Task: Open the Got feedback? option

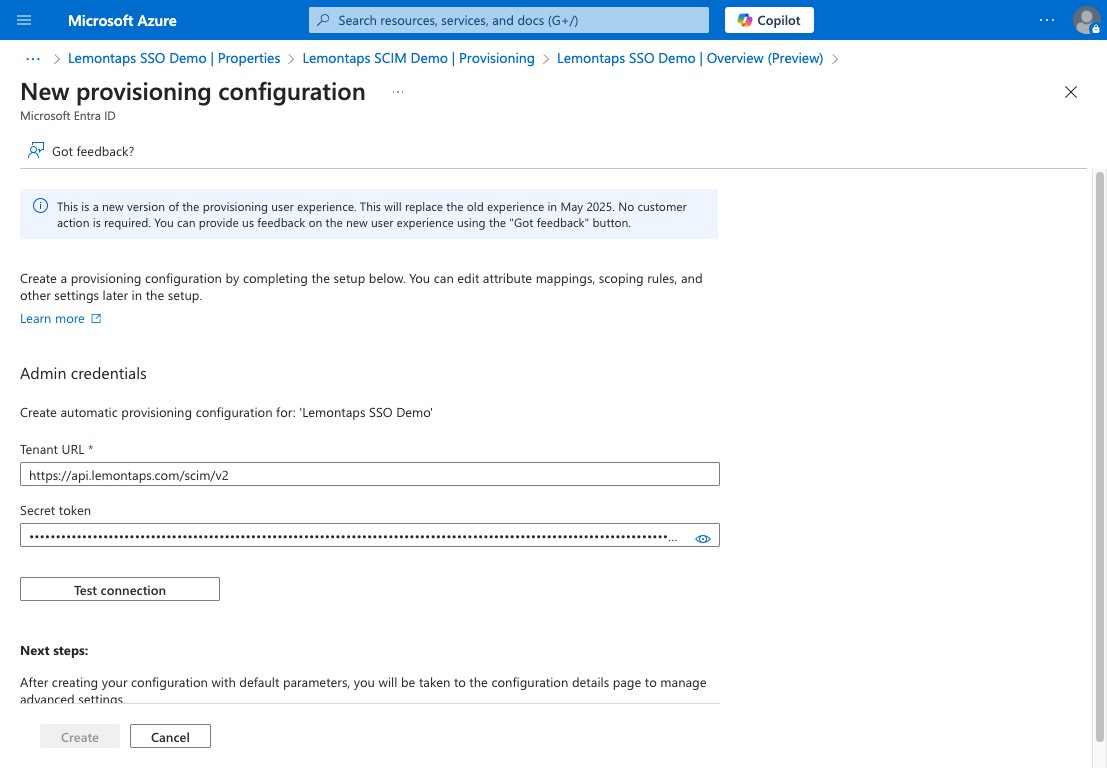Action: click(80, 151)
